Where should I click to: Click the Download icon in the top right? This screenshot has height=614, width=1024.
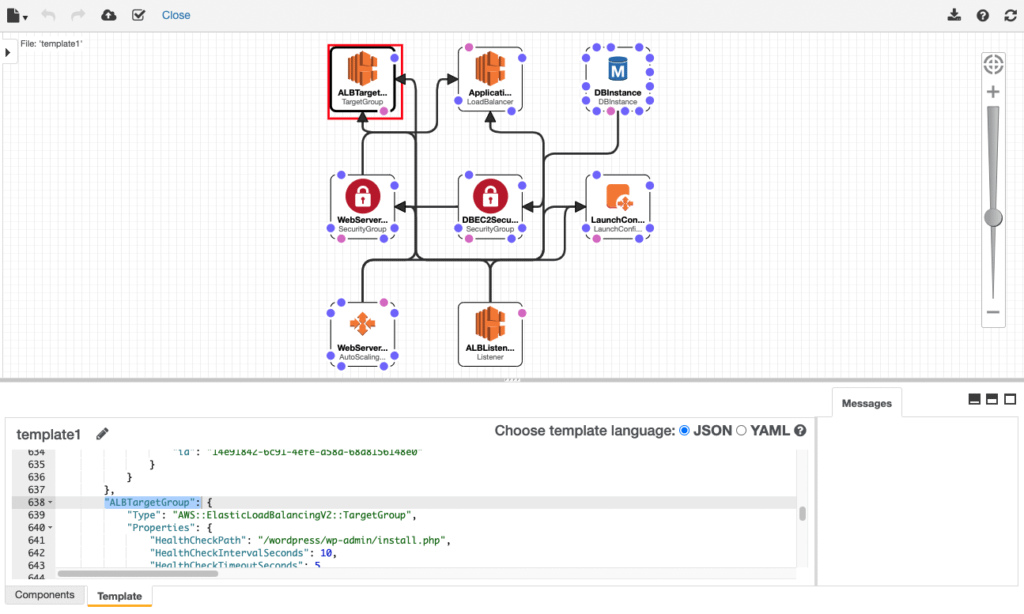tap(954, 15)
